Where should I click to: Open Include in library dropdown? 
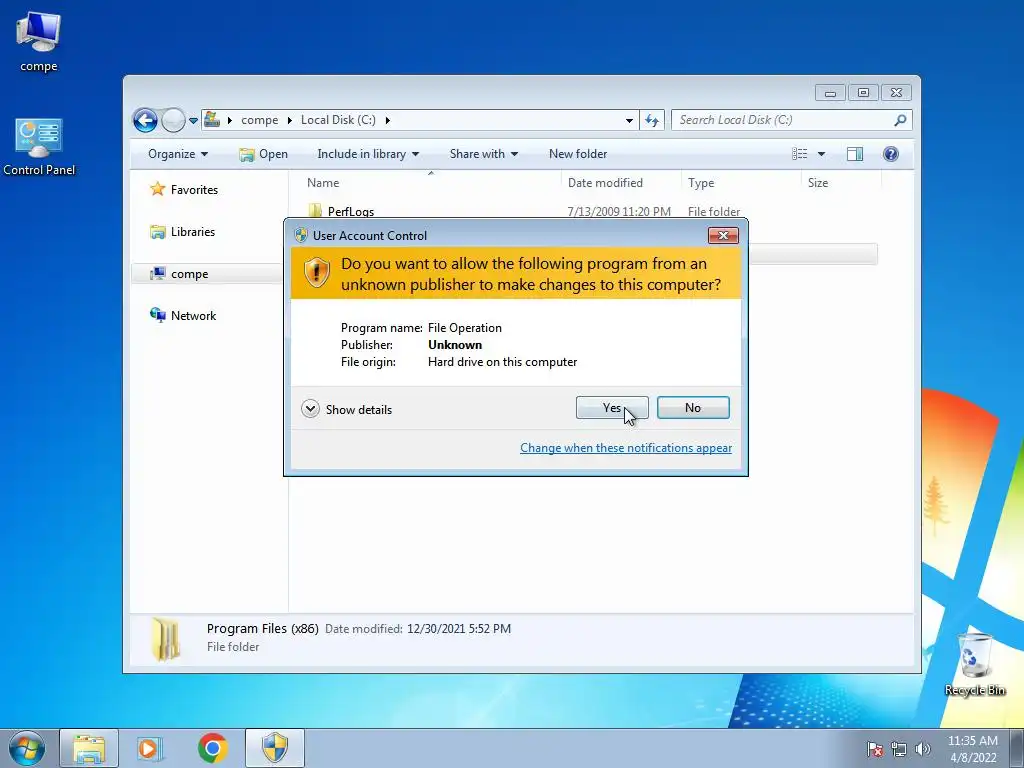368,154
